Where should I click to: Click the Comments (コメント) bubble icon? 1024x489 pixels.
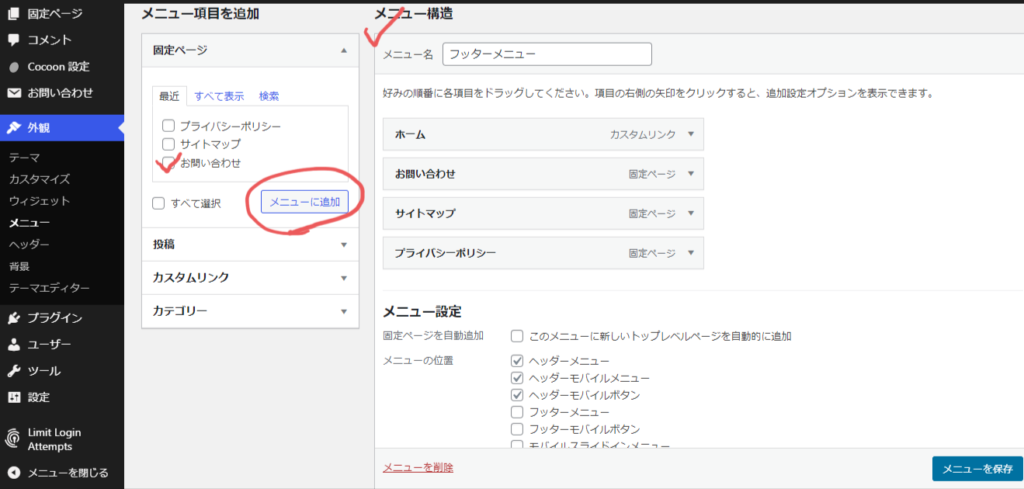click(x=14, y=41)
